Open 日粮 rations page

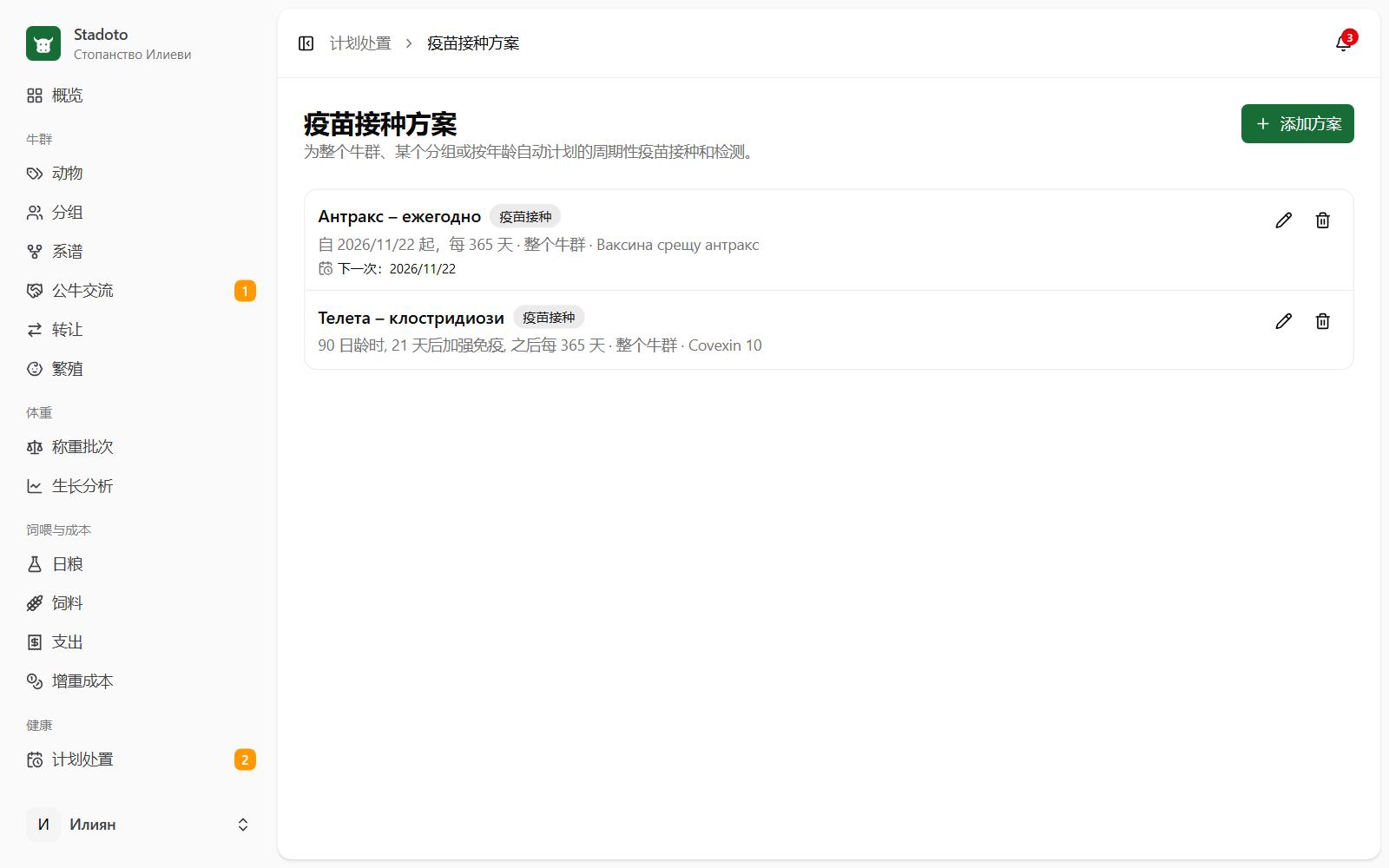(141, 564)
